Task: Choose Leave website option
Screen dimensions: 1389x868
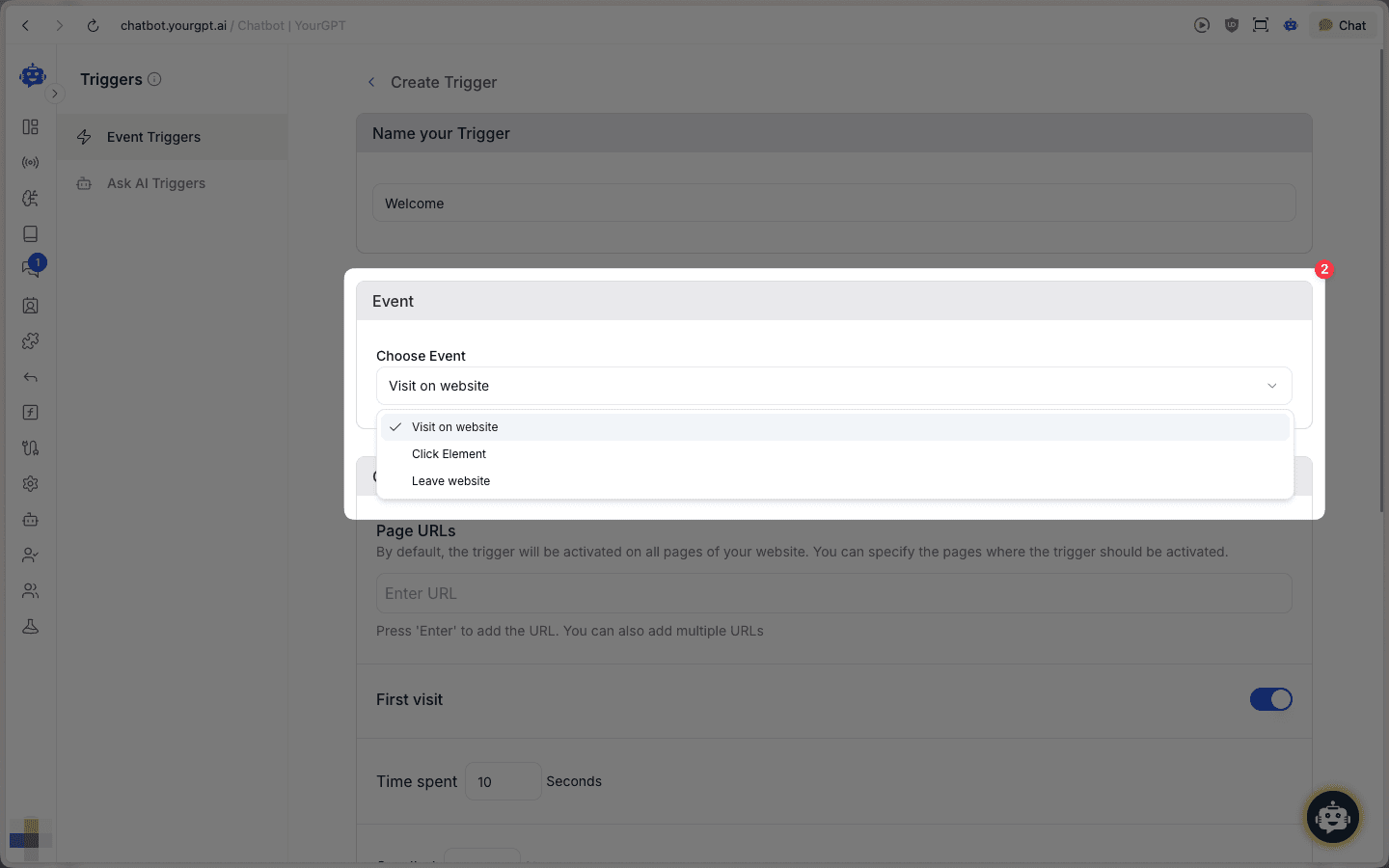Action: (x=450, y=481)
